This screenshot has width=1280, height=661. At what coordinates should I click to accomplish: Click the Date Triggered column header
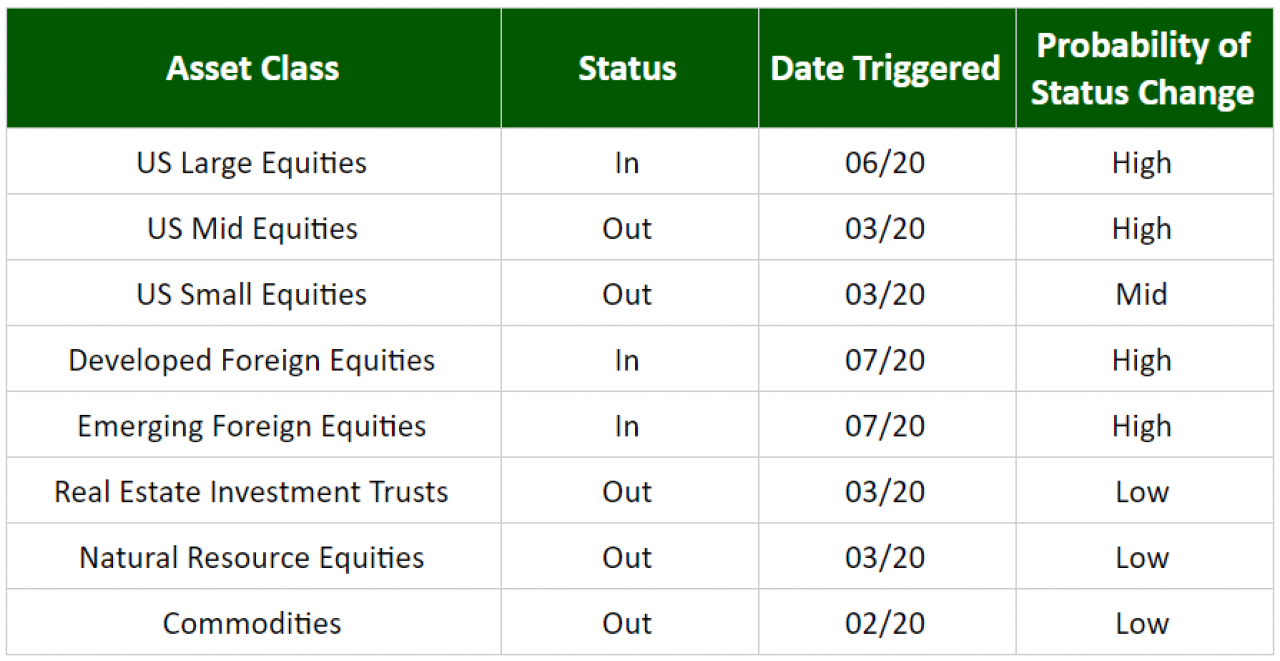tap(886, 68)
